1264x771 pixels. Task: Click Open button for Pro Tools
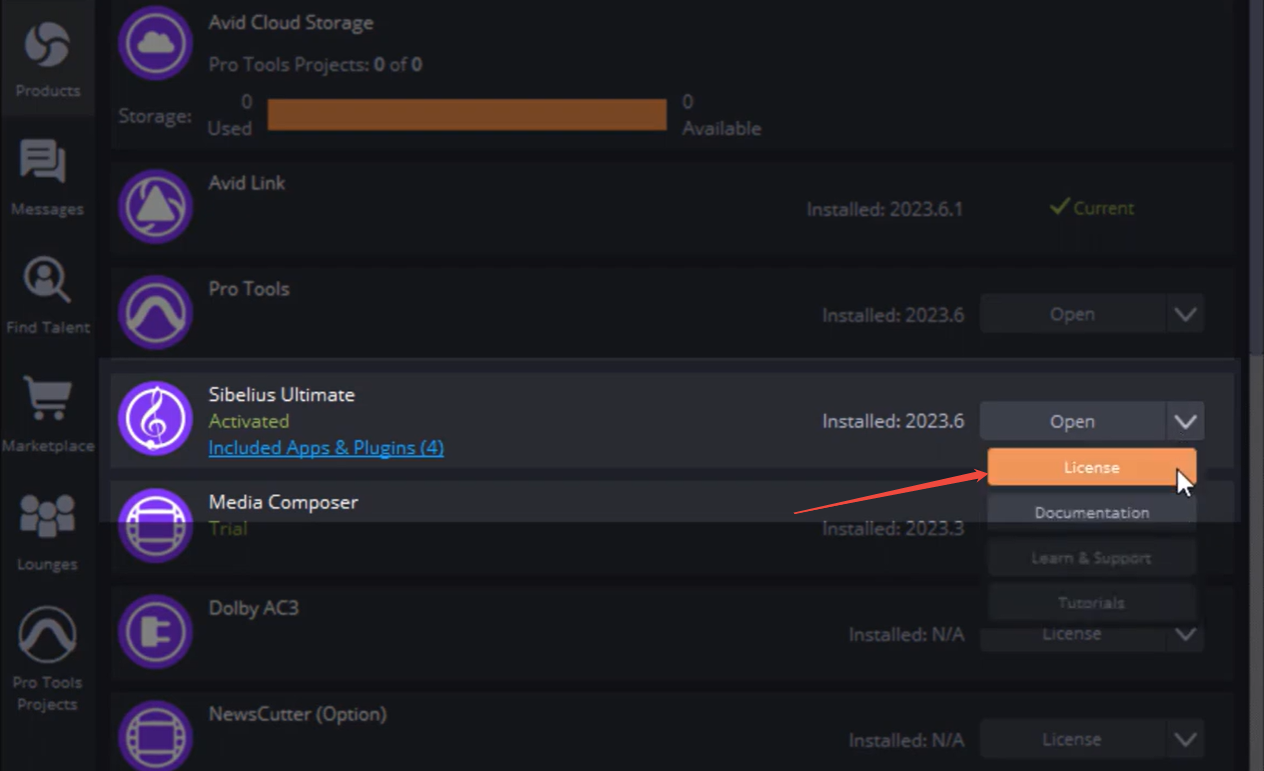pyautogui.click(x=1072, y=314)
